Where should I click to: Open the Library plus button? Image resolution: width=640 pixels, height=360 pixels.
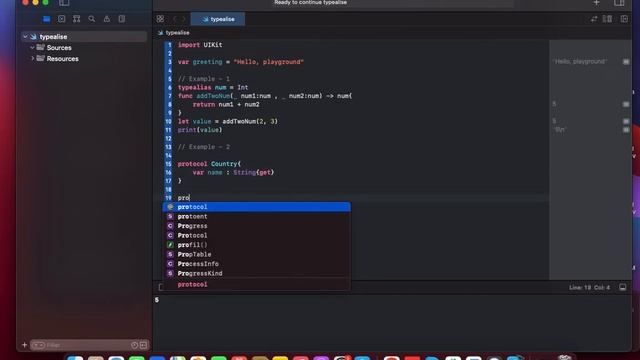tap(596, 3)
